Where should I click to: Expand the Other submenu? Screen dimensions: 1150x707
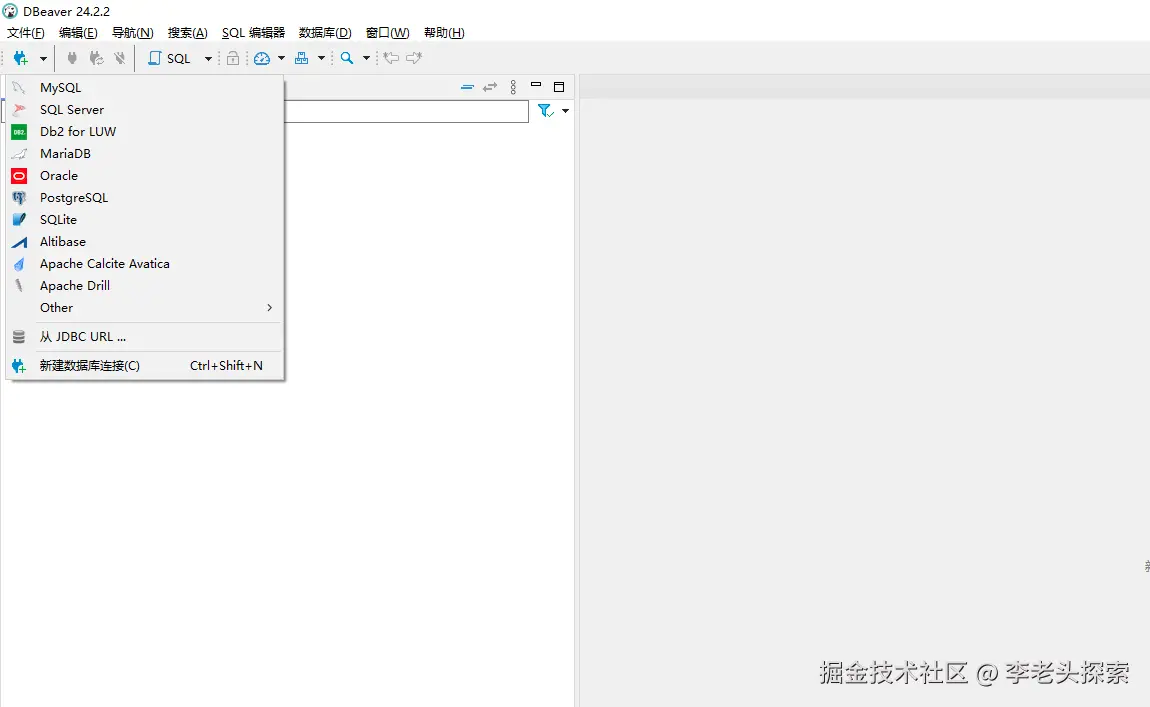144,307
